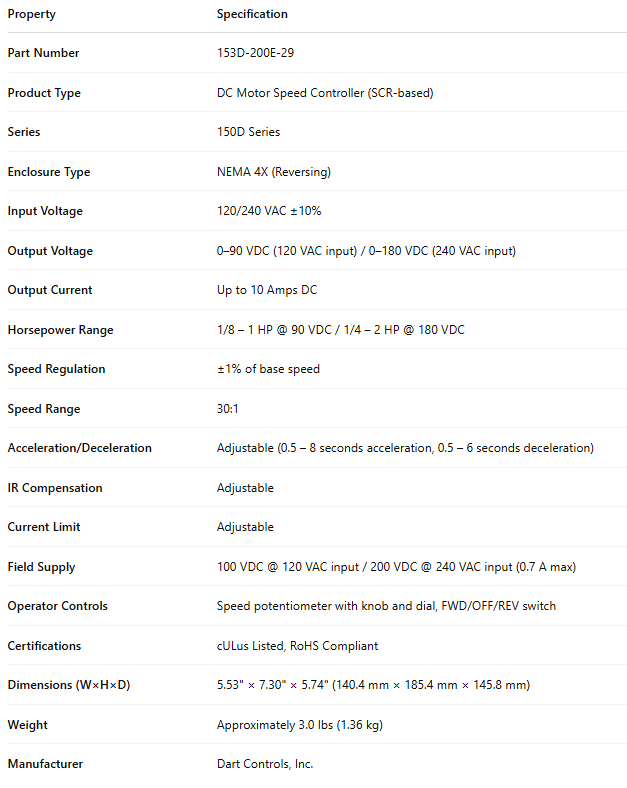627x788 pixels.
Task: Select the Dimensions (W×H×D) value text
Action: coord(373,685)
